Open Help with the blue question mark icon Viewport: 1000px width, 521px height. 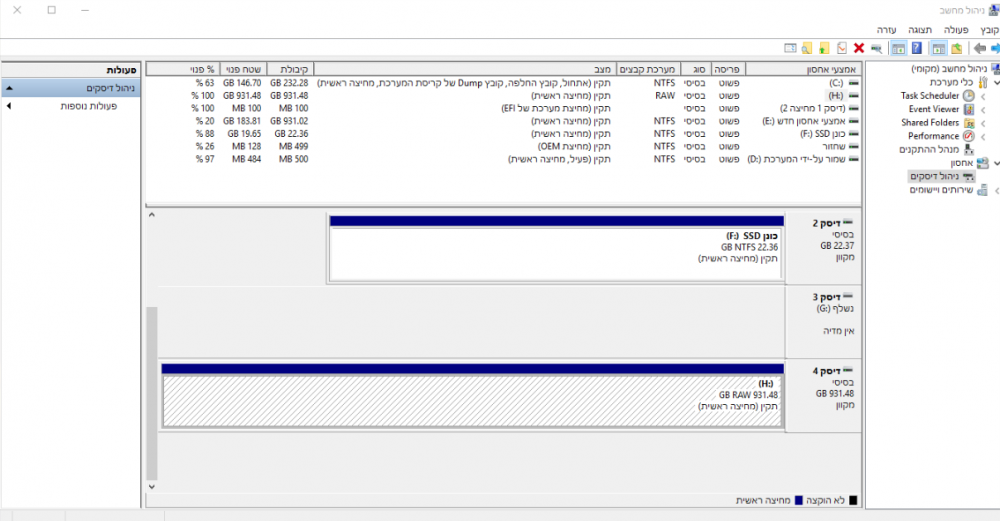(916, 48)
